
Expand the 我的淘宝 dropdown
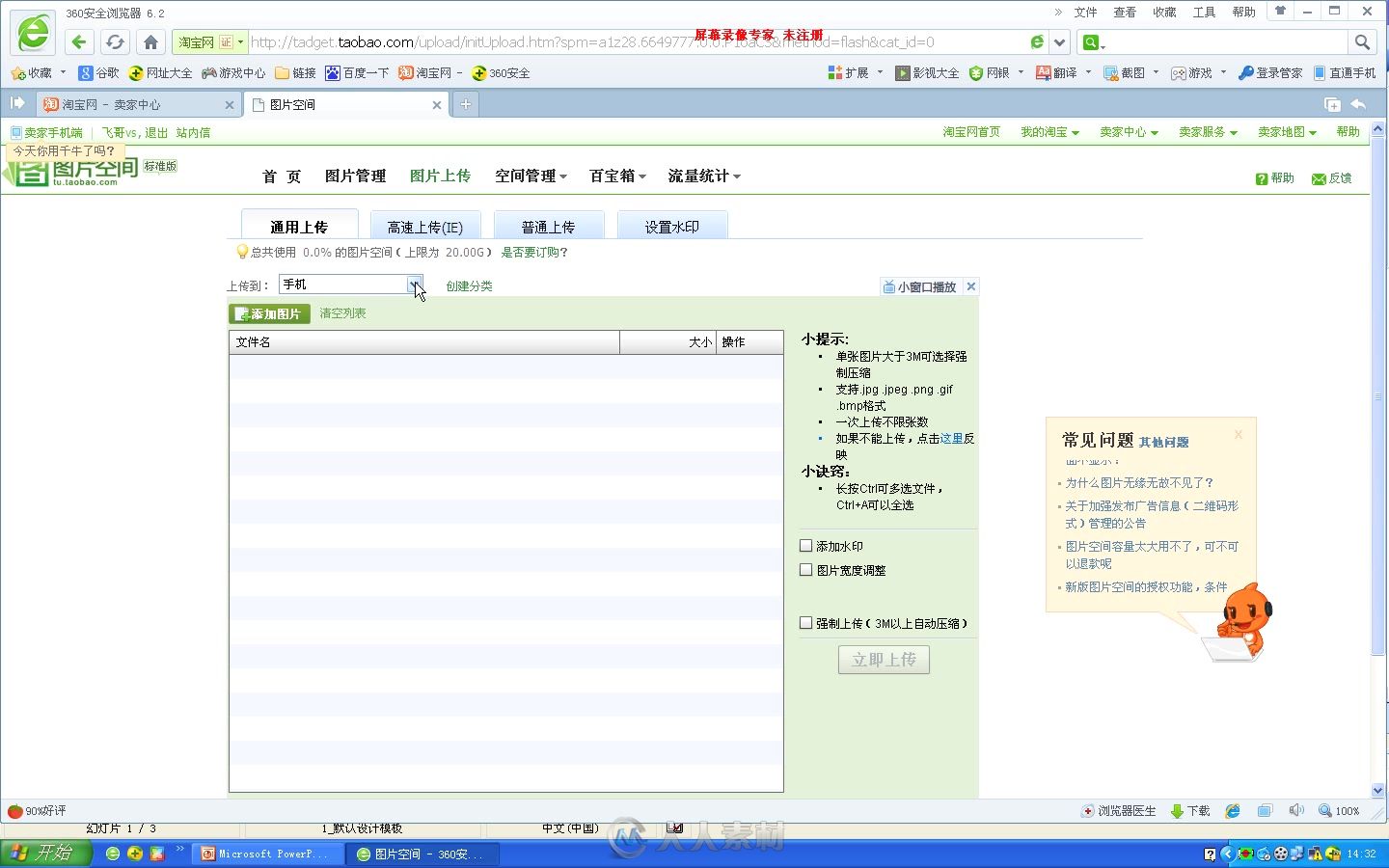[1049, 132]
